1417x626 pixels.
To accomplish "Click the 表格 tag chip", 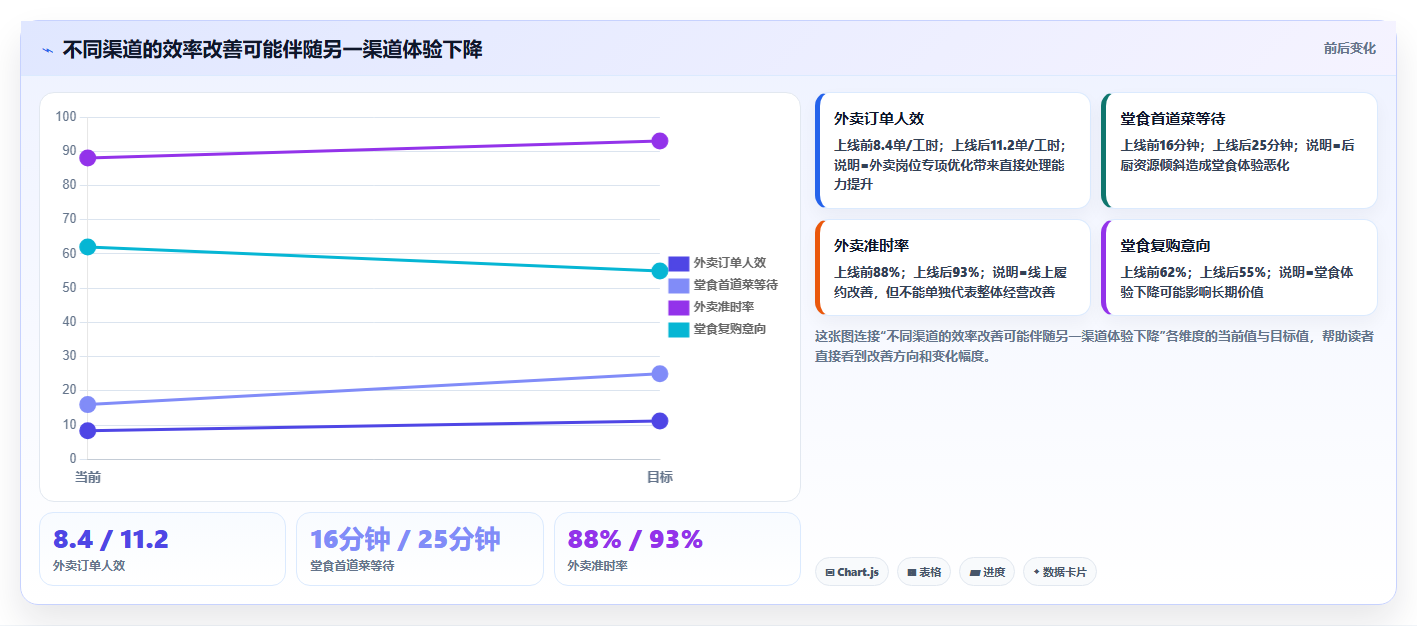I will coord(924,572).
